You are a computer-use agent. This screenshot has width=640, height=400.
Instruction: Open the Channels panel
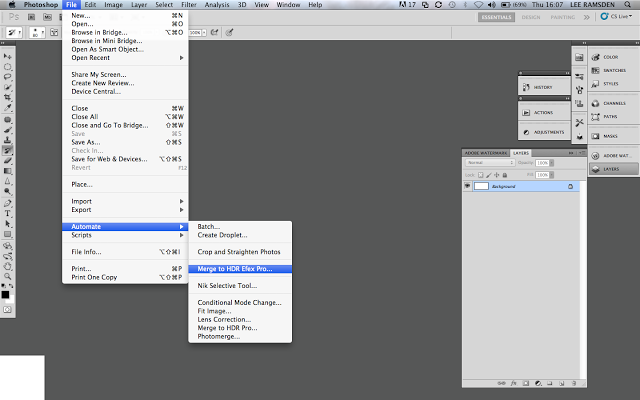pos(613,103)
